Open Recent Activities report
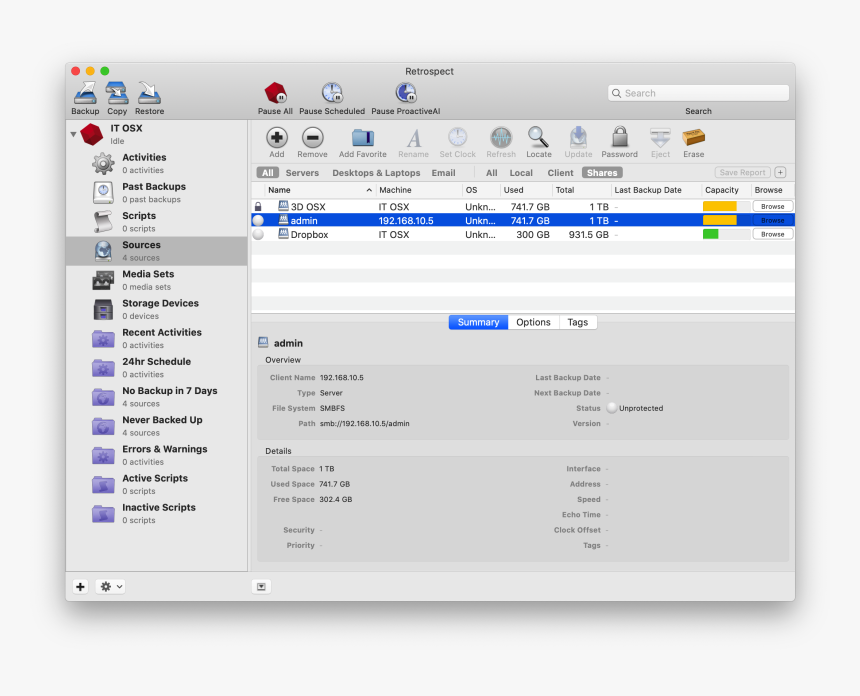The width and height of the screenshot is (860, 696). pos(157,338)
